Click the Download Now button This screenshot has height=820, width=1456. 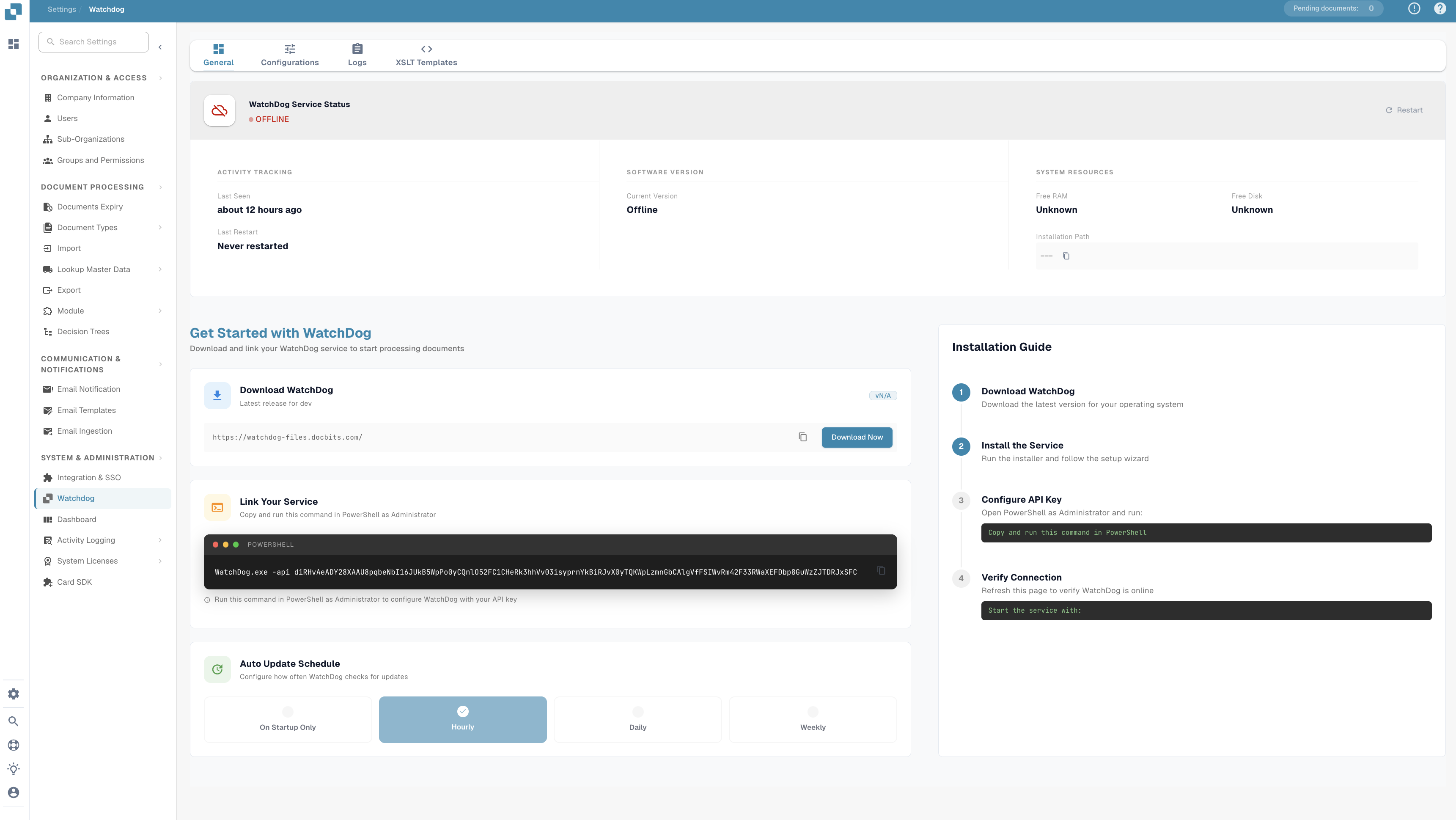857,437
